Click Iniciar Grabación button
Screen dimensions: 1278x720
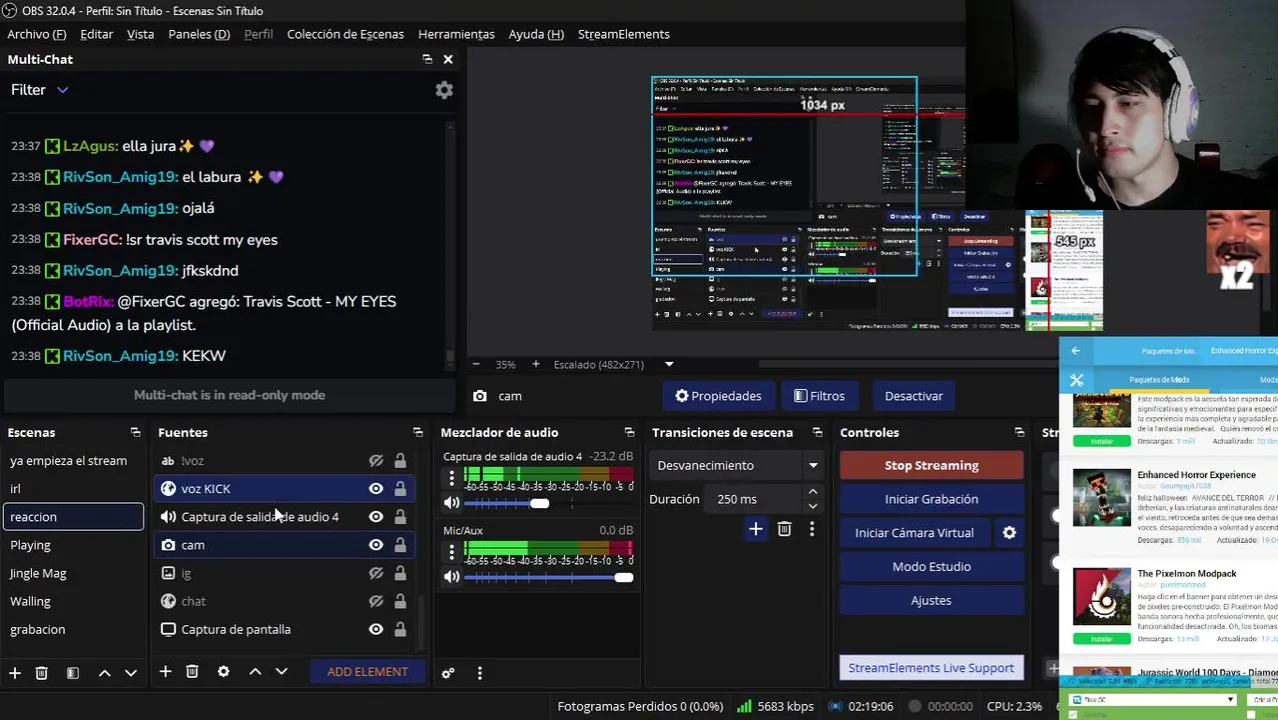point(931,499)
